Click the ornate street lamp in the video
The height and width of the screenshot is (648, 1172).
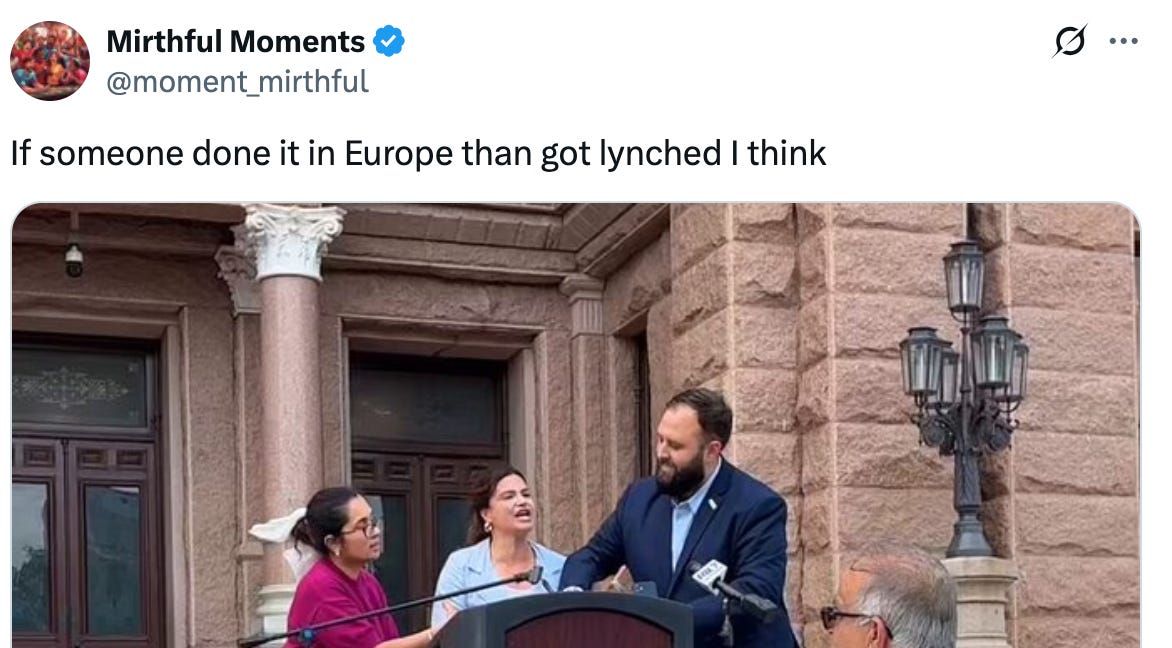[x=965, y=396]
